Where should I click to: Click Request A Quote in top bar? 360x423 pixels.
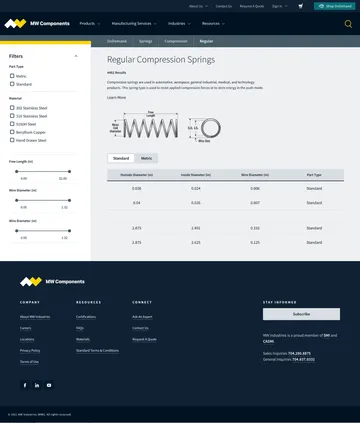(252, 6)
